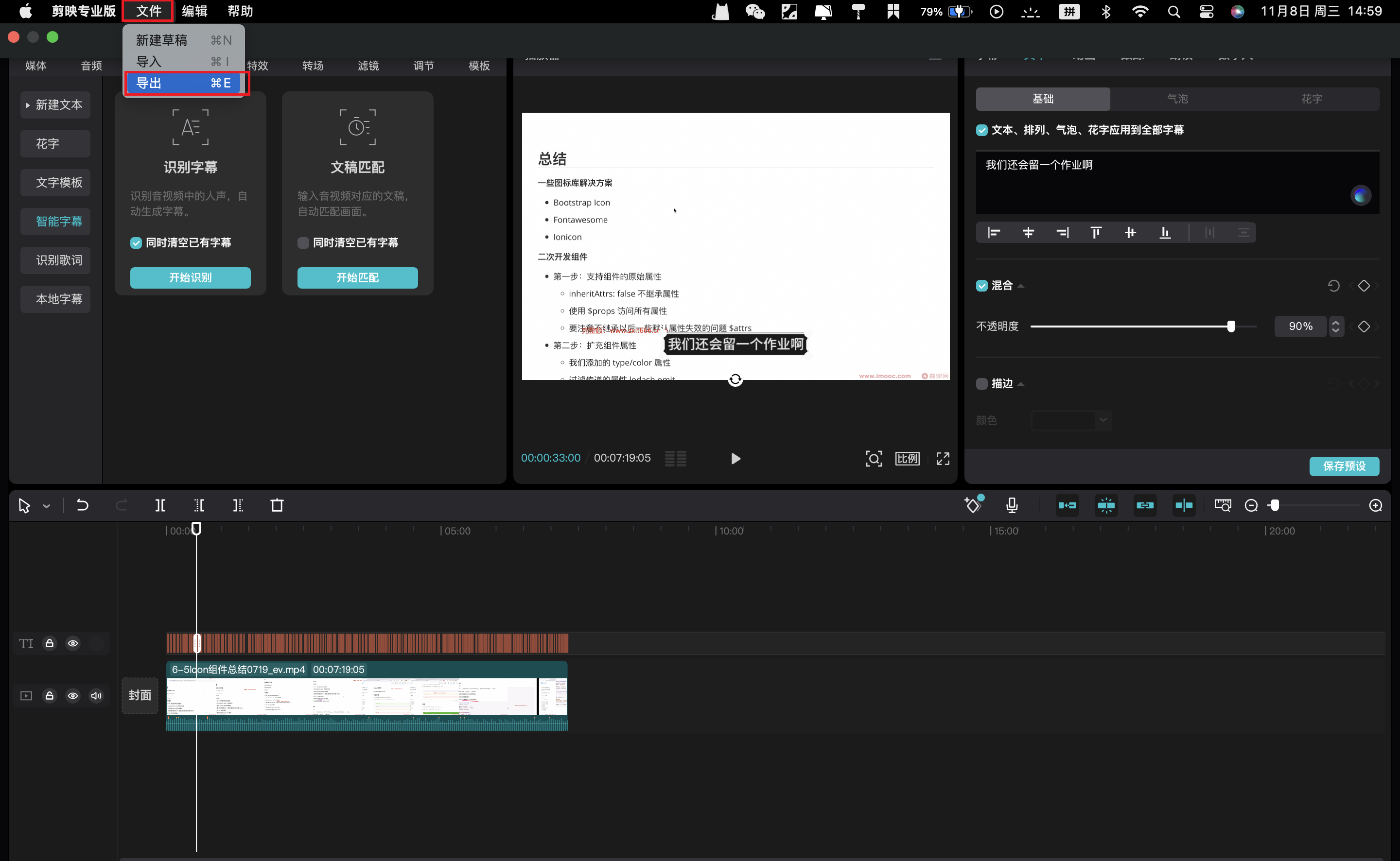Open the 编辑 menu in menu bar
1400x861 pixels.
[195, 11]
